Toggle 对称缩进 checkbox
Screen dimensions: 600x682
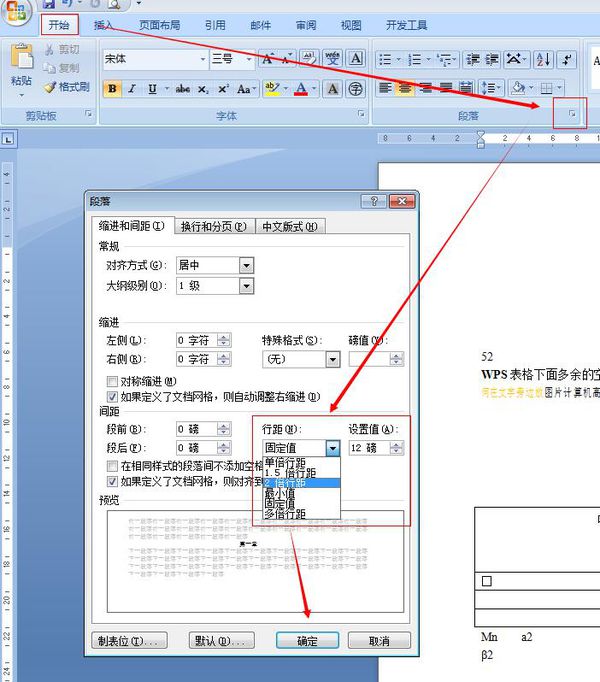click(x=112, y=381)
